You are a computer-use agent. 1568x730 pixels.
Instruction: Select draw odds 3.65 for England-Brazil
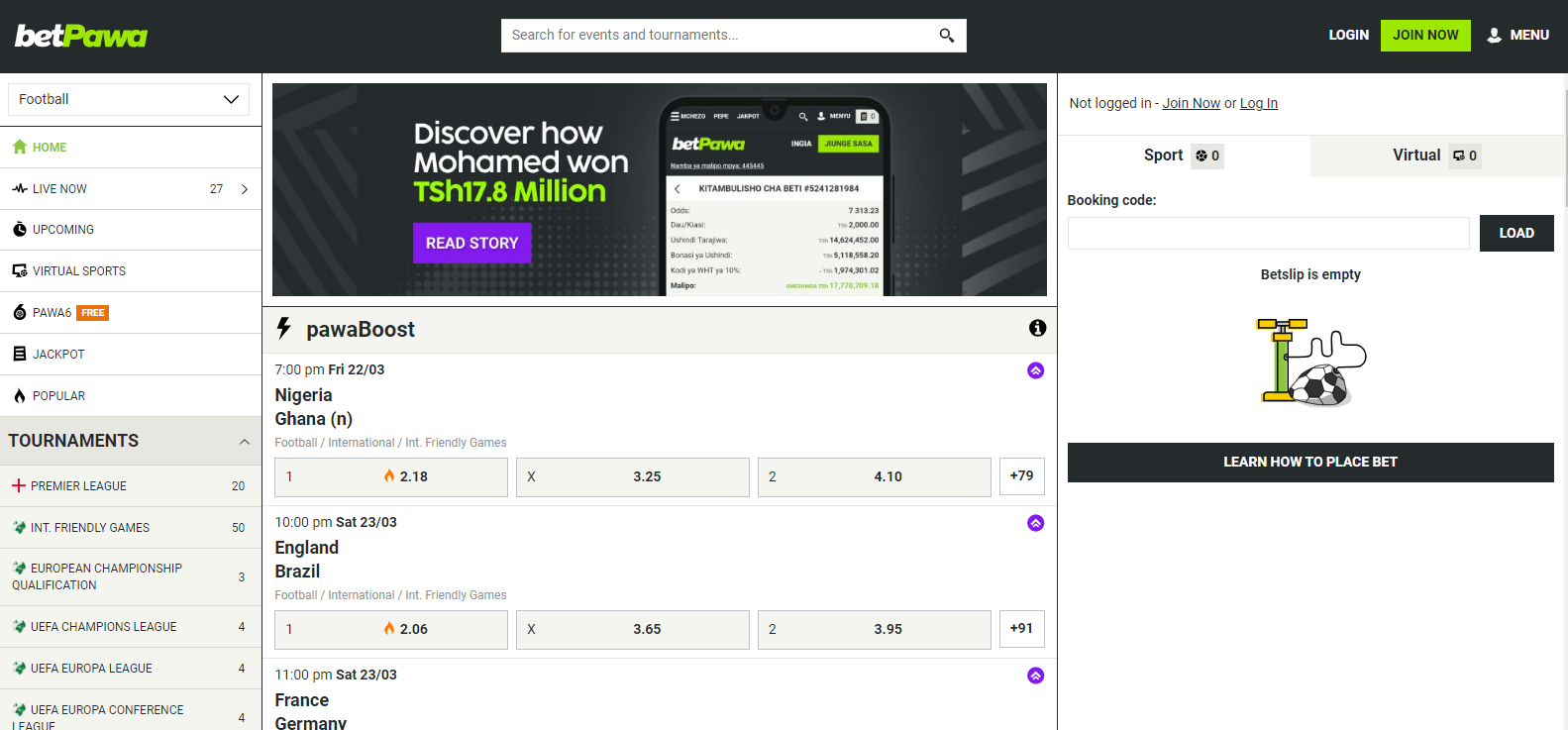click(x=633, y=629)
